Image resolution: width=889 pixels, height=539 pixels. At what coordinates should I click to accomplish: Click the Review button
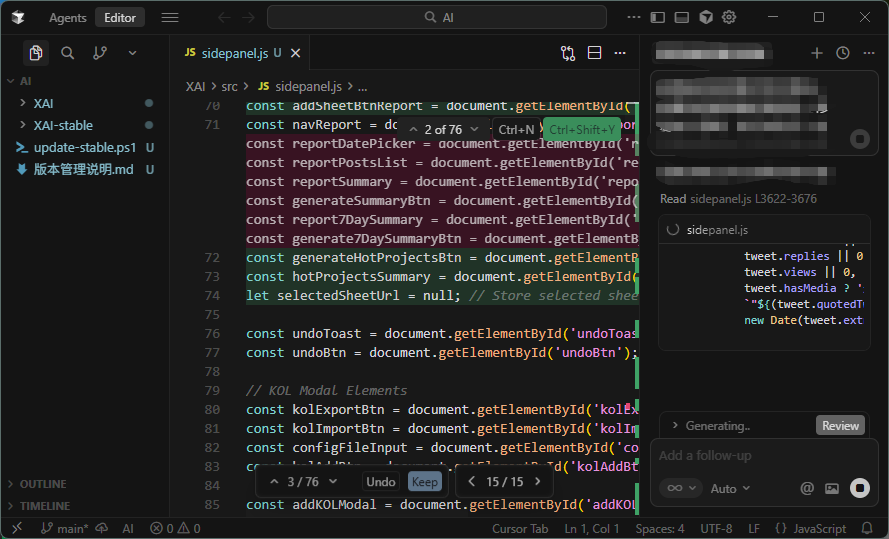coord(840,425)
